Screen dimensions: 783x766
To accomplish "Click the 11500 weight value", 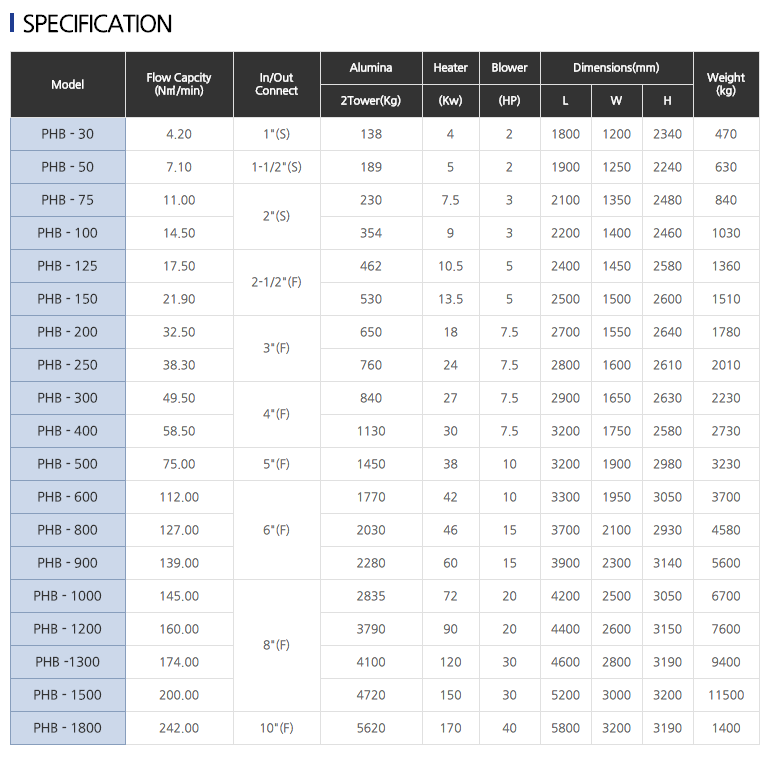I will coord(726,695).
